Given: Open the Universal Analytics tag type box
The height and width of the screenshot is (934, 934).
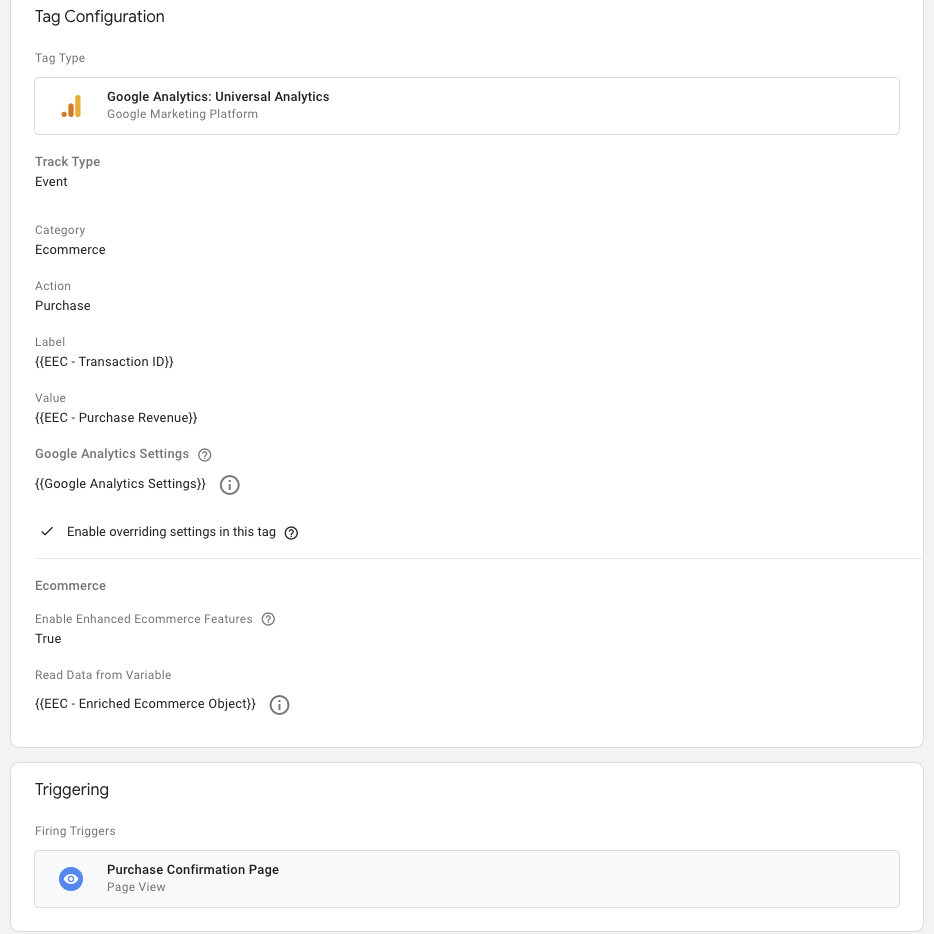Looking at the screenshot, I should 466,106.
